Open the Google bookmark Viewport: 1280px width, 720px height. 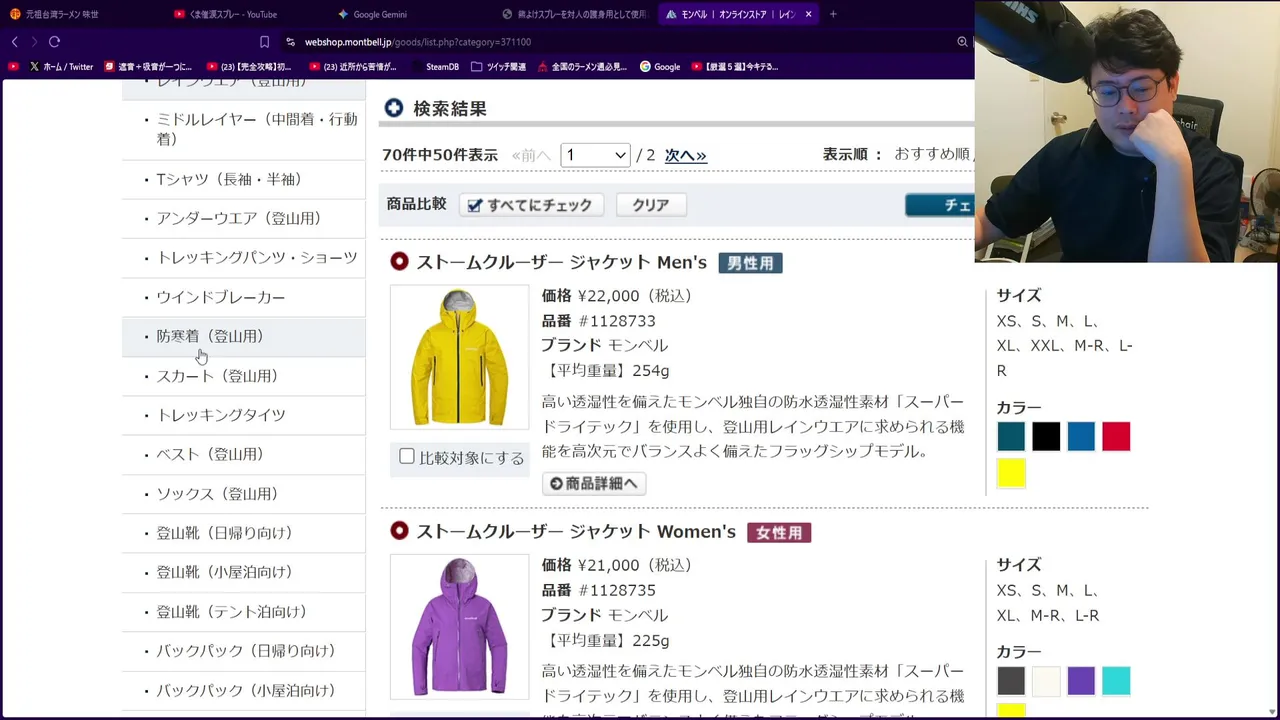coord(660,67)
